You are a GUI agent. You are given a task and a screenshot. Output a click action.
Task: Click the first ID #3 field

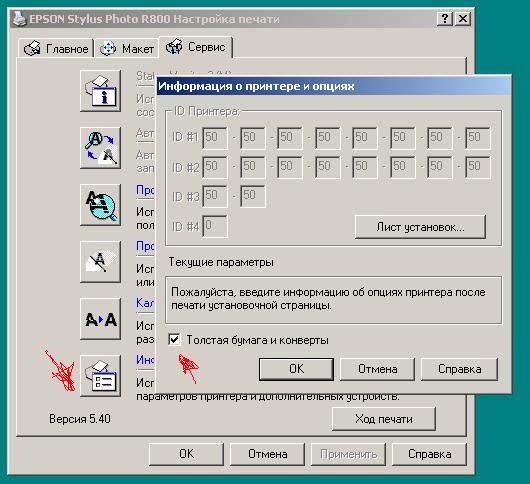click(215, 196)
